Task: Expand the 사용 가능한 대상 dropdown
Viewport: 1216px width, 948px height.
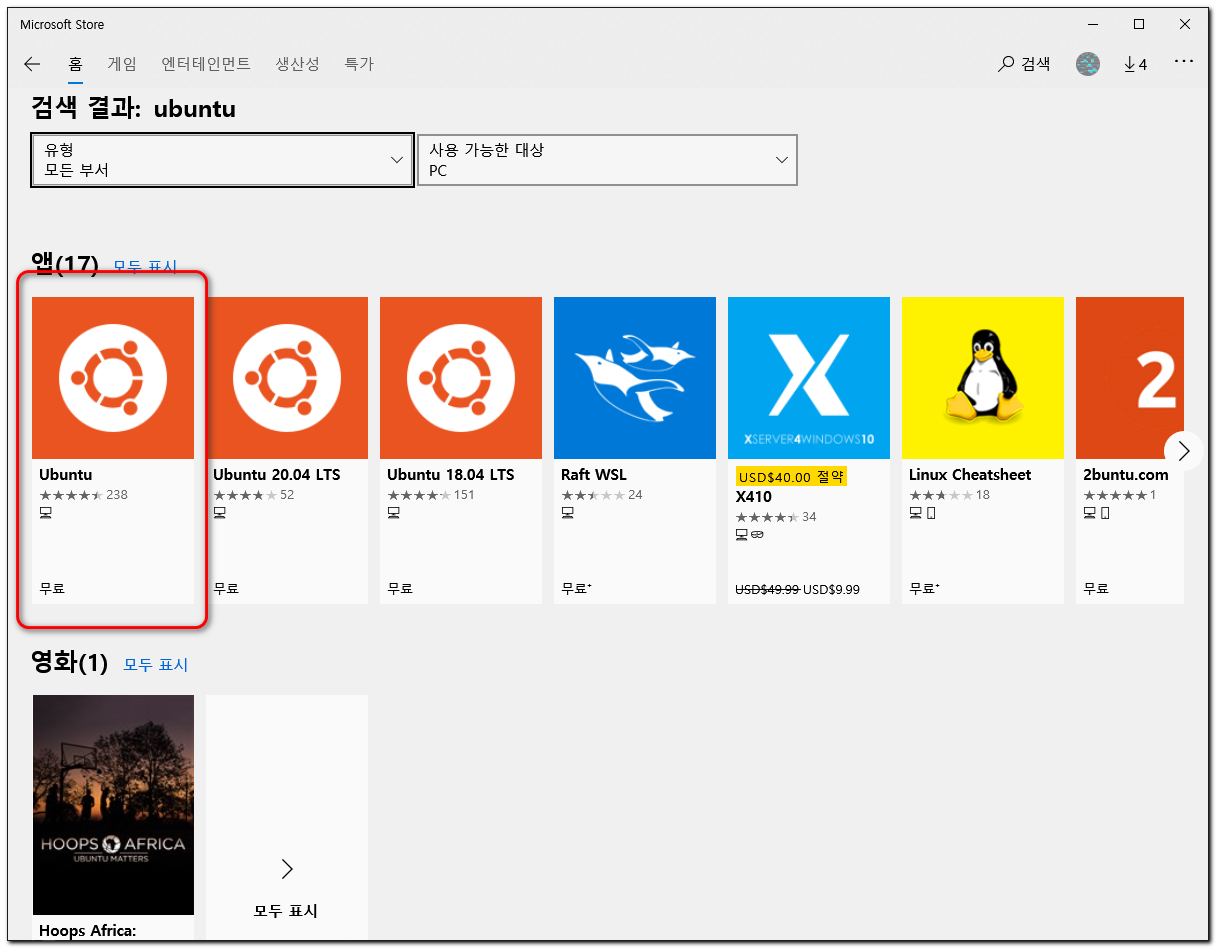Action: (x=607, y=160)
